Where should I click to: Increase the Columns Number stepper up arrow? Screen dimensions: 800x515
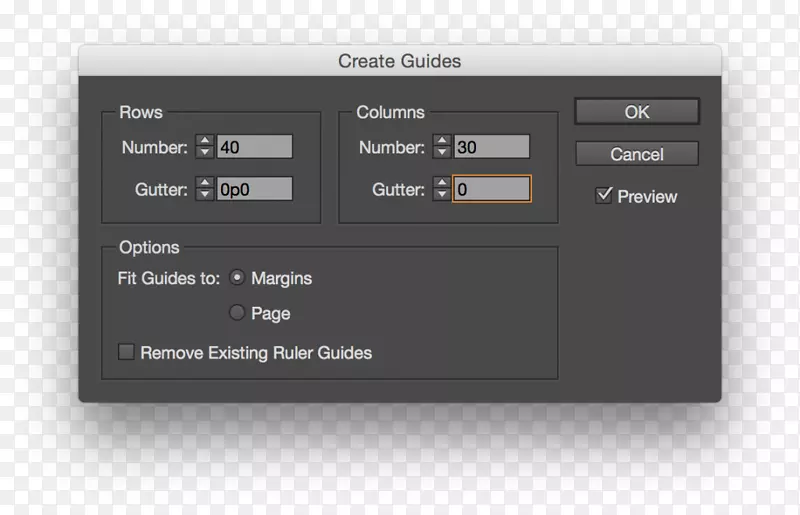click(442, 141)
